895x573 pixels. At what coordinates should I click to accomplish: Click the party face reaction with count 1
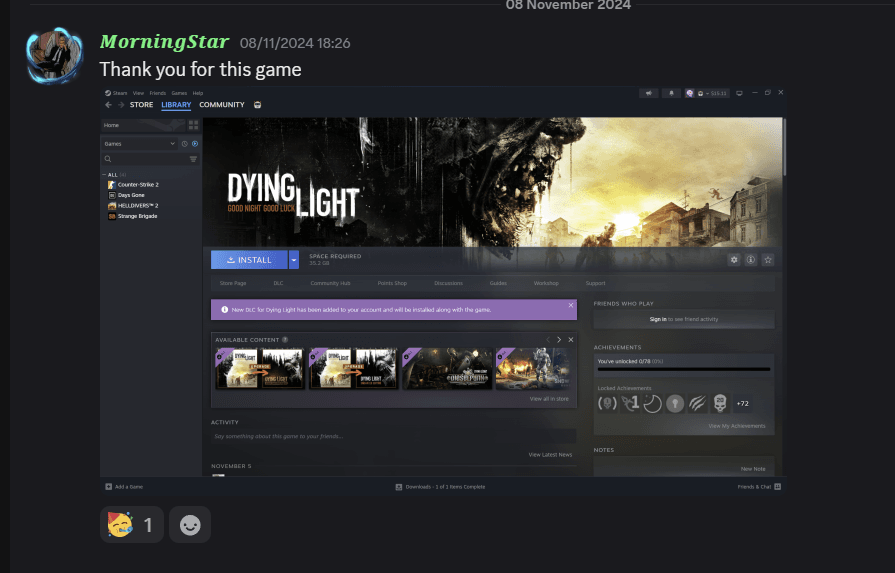coord(132,524)
